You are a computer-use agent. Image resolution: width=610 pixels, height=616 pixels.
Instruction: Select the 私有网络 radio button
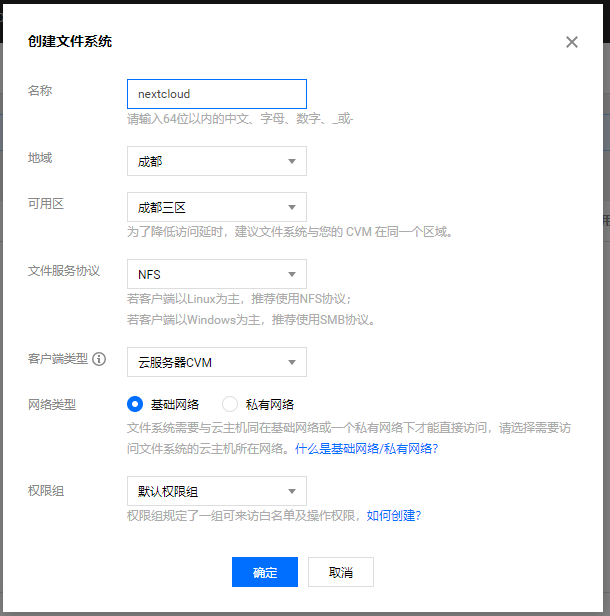coord(230,404)
